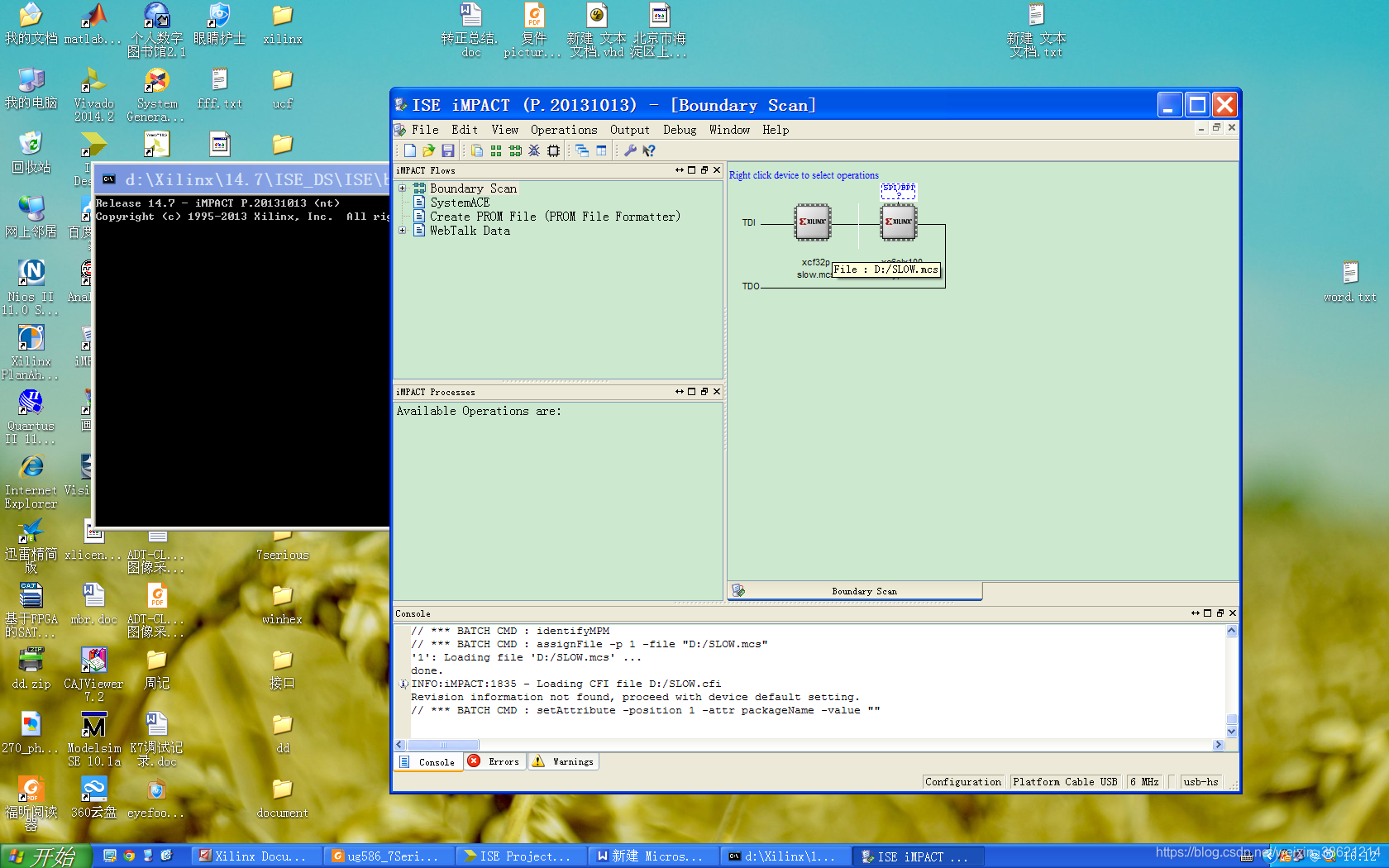Click the chip device toolbar icon
The width and height of the screenshot is (1389, 868).
click(x=553, y=150)
